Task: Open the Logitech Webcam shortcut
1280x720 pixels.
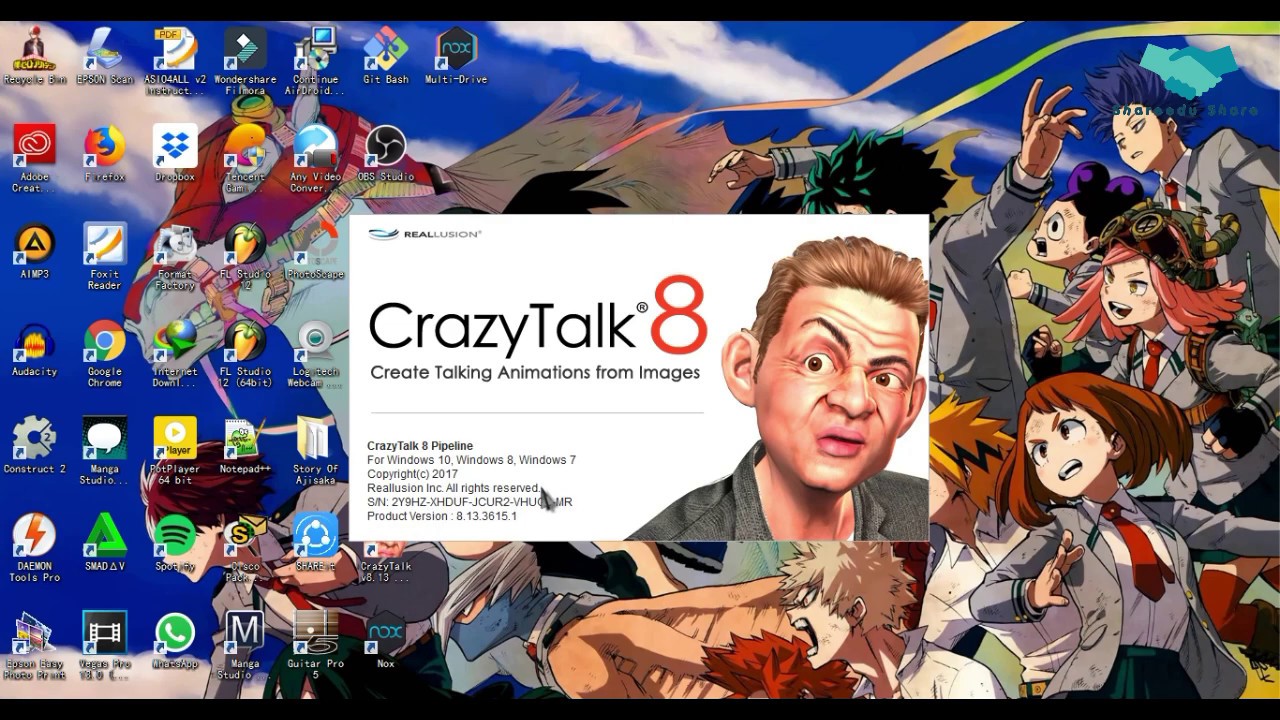Action: click(x=315, y=354)
